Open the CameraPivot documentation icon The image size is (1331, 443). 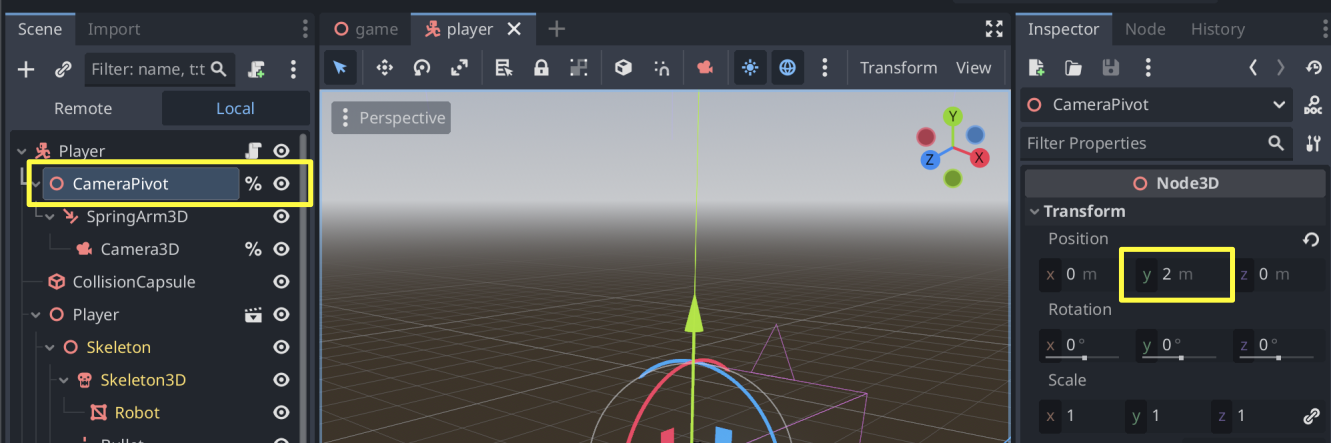[x=1313, y=105]
